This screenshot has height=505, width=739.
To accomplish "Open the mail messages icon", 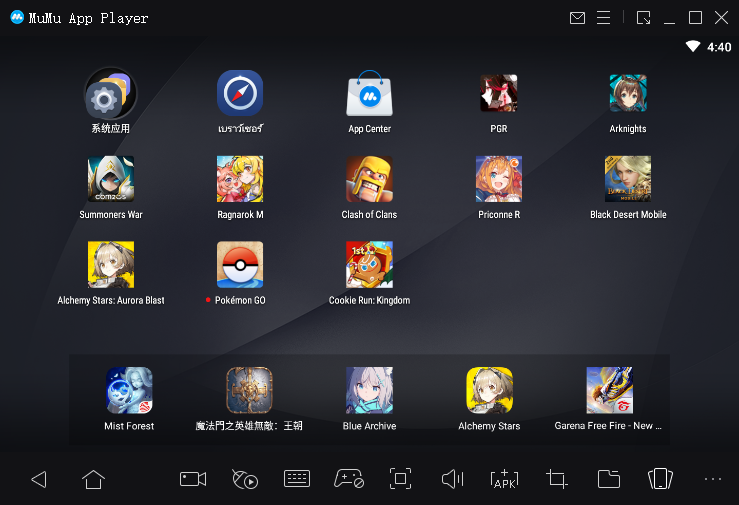I will point(577,18).
